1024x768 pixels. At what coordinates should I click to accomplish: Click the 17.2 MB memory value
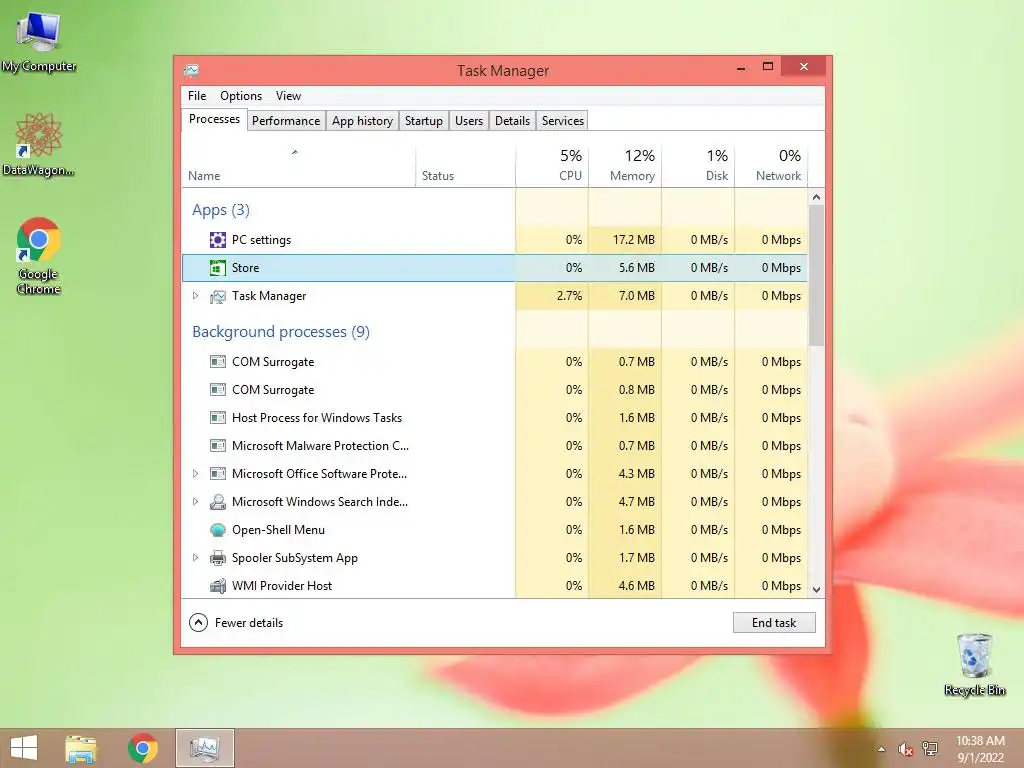tap(633, 240)
